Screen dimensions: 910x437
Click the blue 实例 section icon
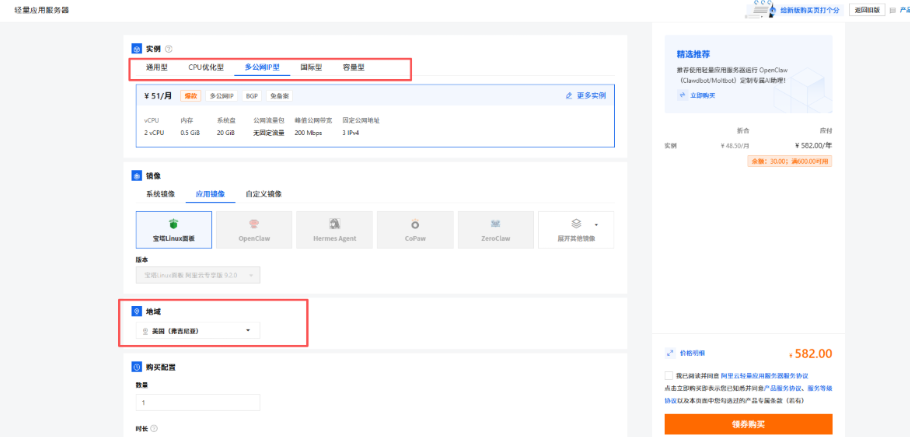pos(136,49)
